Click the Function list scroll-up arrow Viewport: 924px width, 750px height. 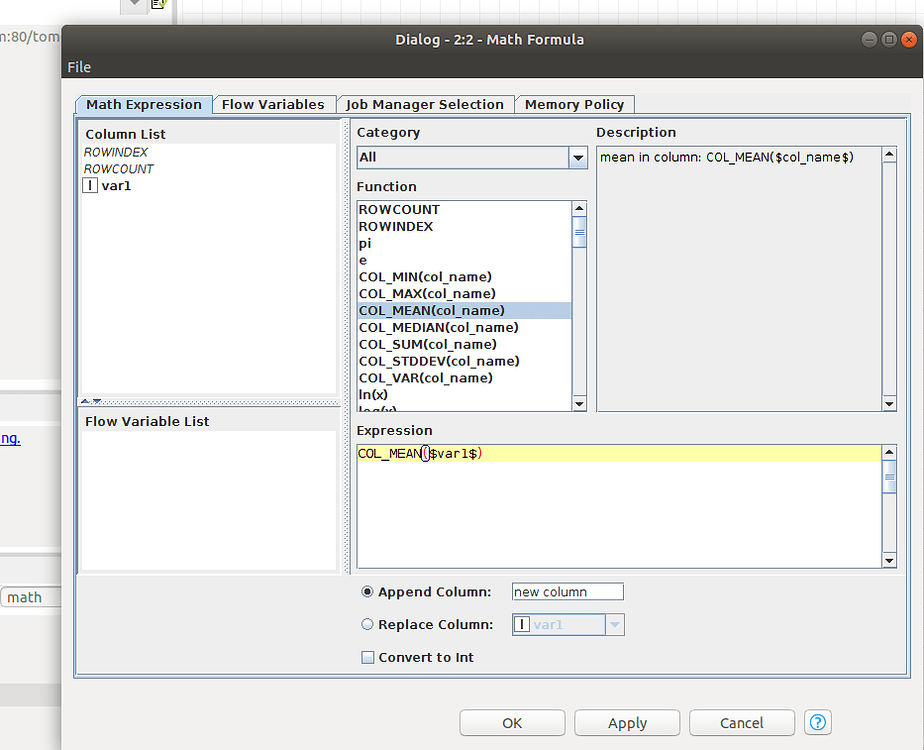(x=579, y=209)
